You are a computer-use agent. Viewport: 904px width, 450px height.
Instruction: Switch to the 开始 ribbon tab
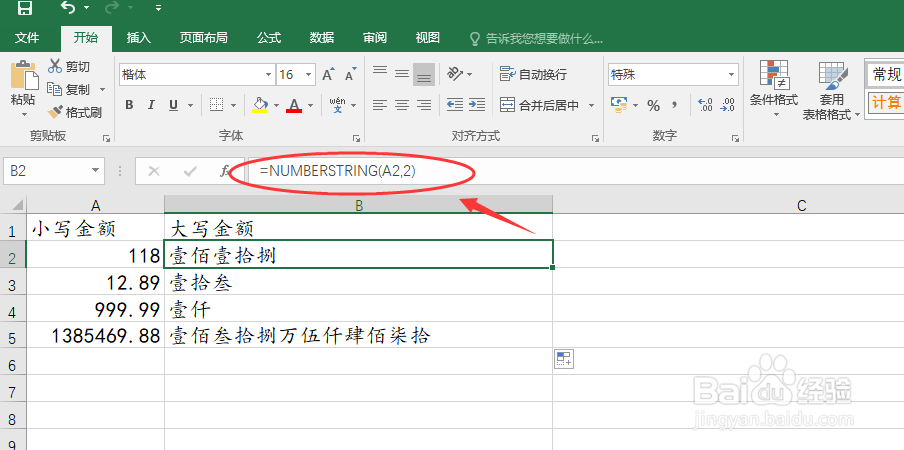(x=85, y=38)
